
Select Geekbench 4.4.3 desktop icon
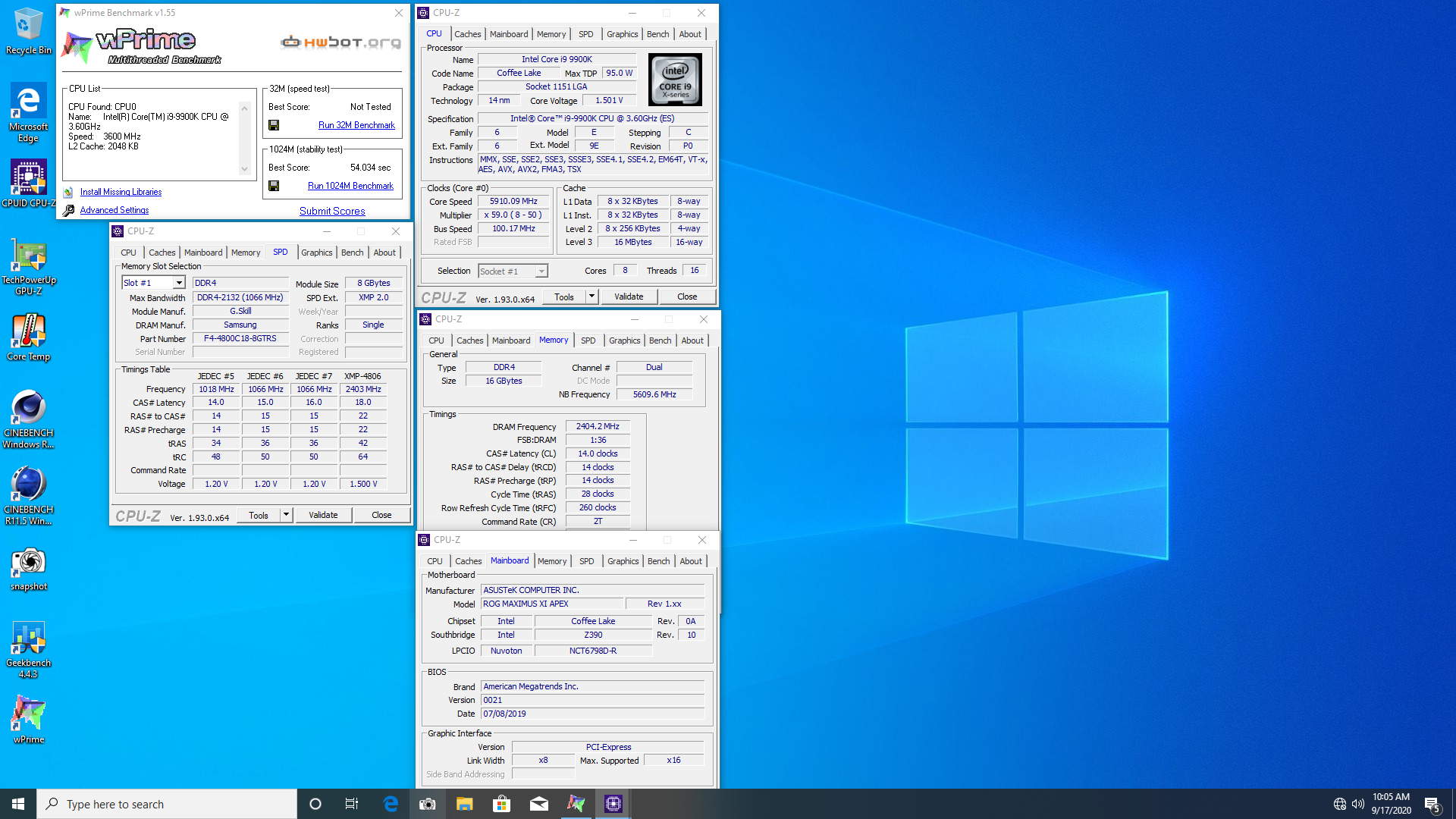pyautogui.click(x=28, y=650)
